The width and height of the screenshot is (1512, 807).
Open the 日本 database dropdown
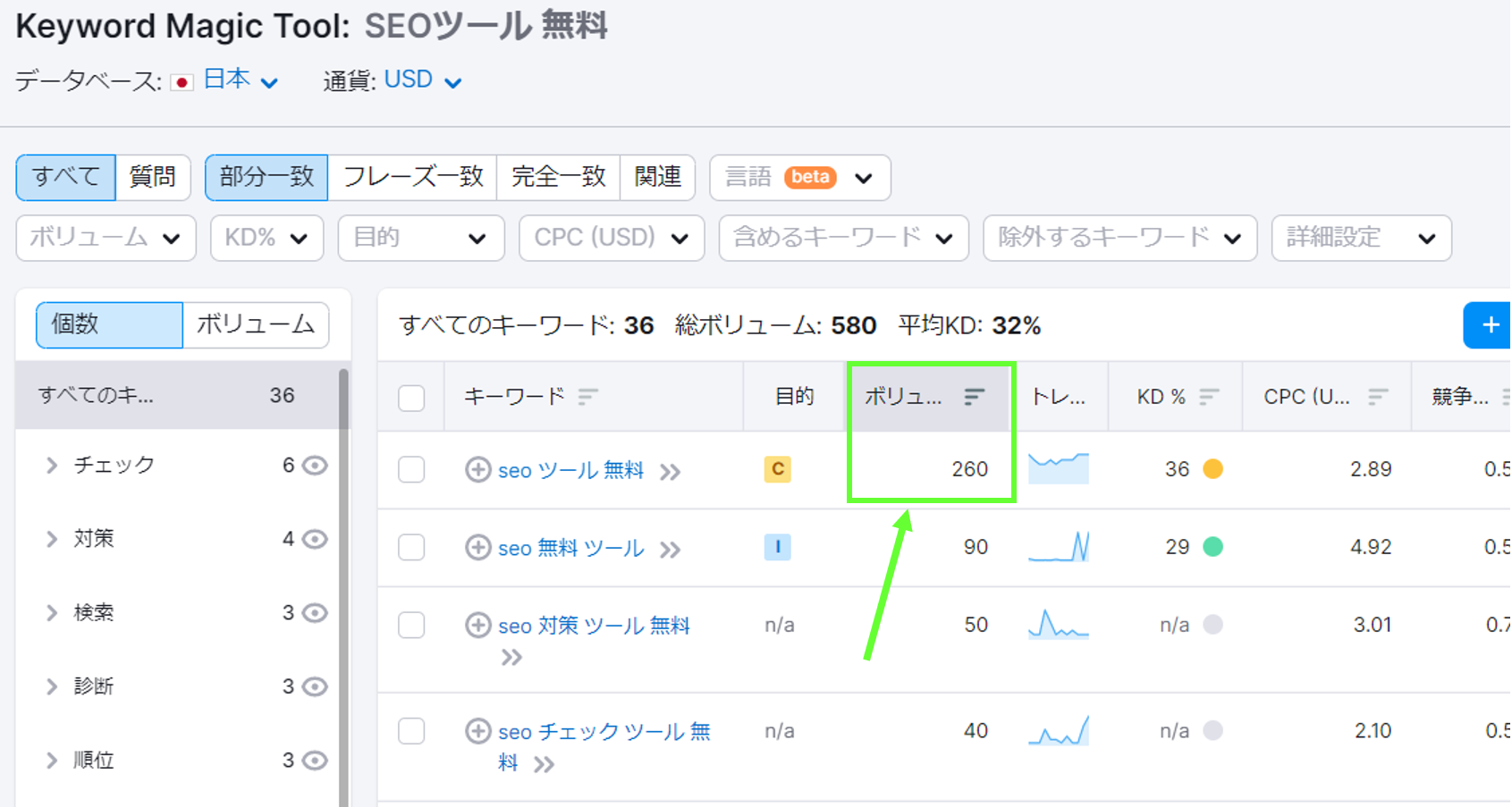coord(241,80)
